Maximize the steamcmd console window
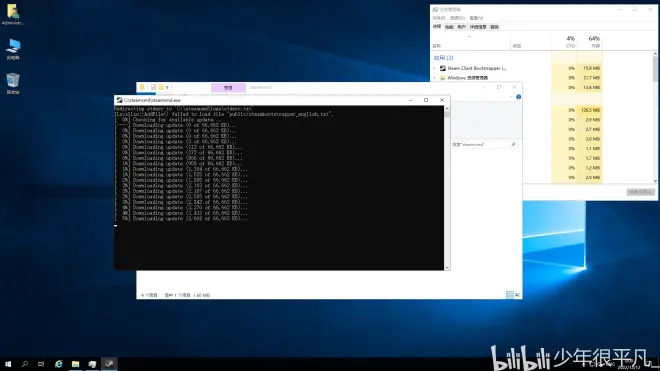Image resolution: width=660 pixels, height=371 pixels. point(426,100)
